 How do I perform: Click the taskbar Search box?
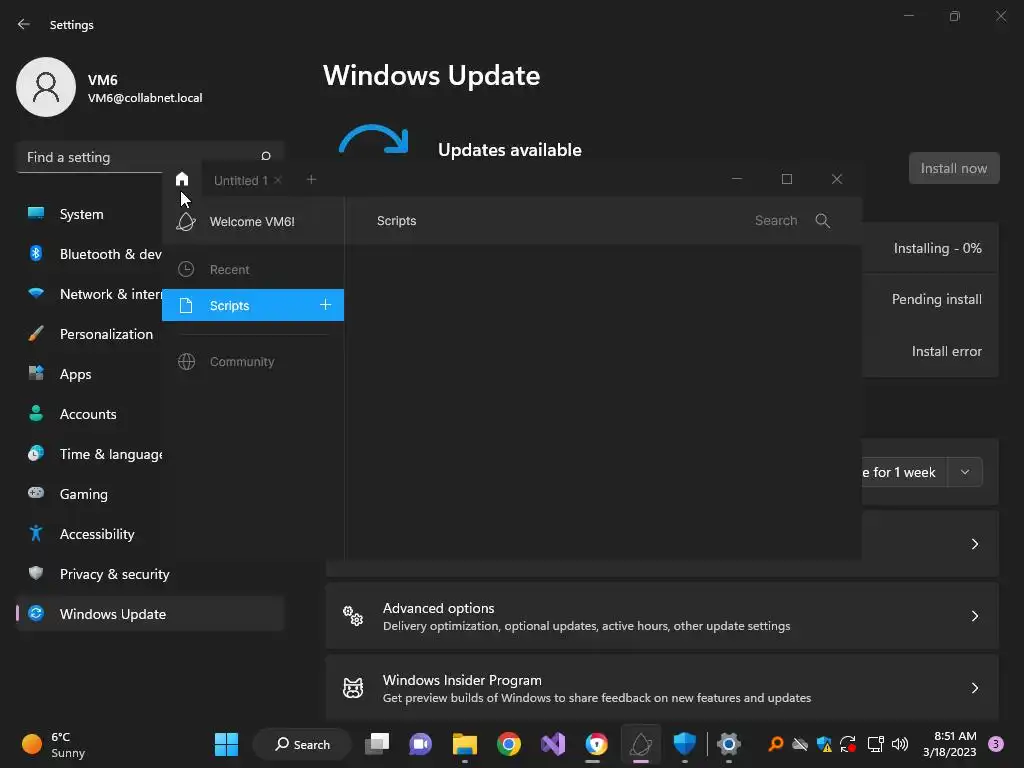click(302, 744)
